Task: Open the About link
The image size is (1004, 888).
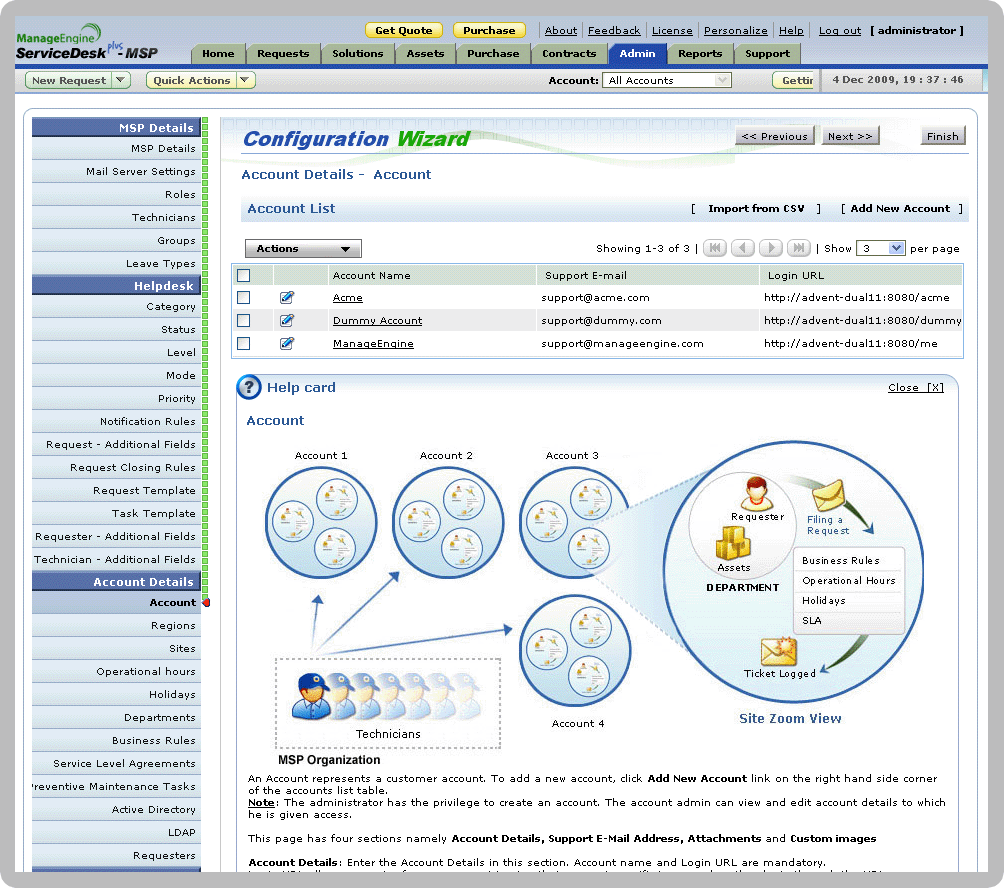Action: [561, 30]
